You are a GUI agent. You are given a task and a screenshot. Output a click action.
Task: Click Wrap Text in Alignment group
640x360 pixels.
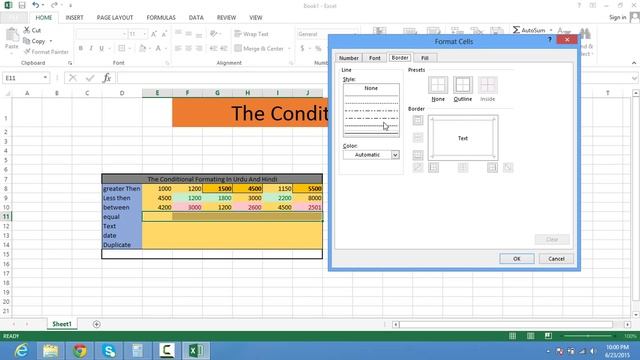[x=251, y=34]
